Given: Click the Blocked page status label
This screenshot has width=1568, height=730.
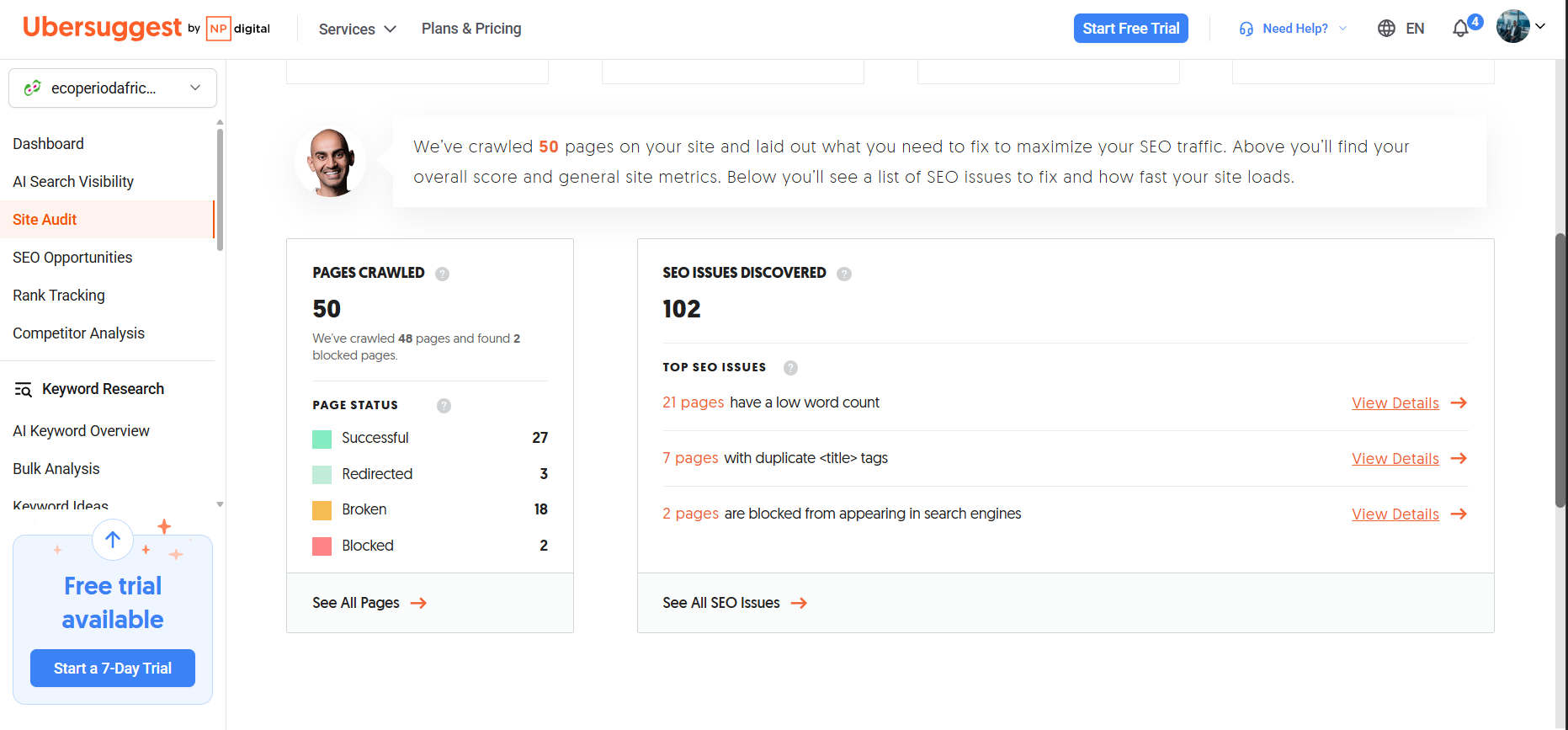Looking at the screenshot, I should coord(368,546).
